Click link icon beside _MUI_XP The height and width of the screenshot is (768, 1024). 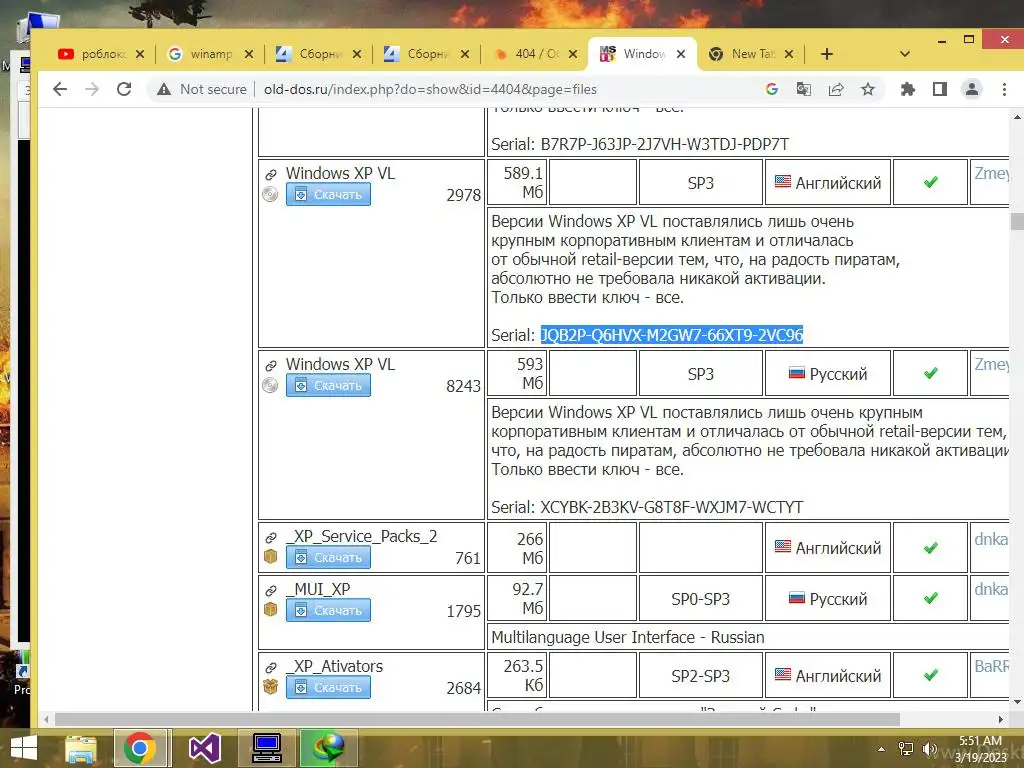click(270, 591)
